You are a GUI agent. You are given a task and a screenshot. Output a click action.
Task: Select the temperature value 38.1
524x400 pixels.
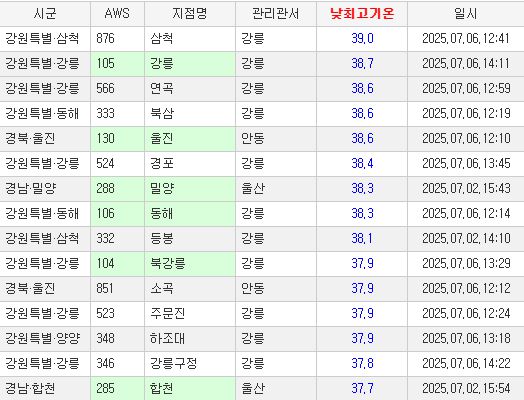tap(362, 239)
